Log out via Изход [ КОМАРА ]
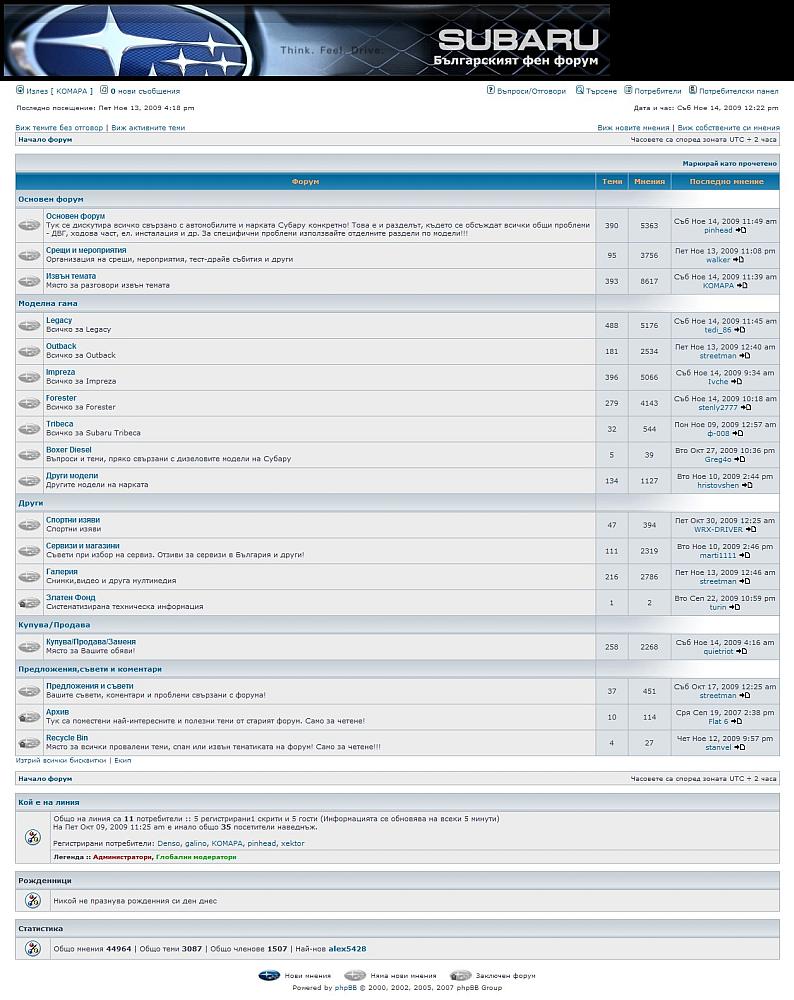This screenshot has height=1000, width=794. (59, 91)
